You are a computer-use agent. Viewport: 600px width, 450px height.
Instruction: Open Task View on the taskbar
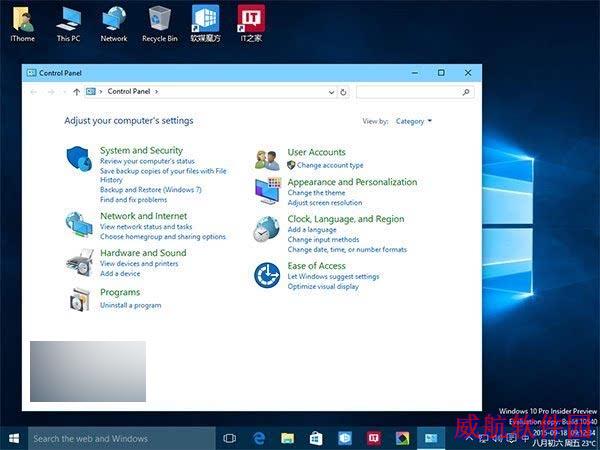pyautogui.click(x=229, y=438)
